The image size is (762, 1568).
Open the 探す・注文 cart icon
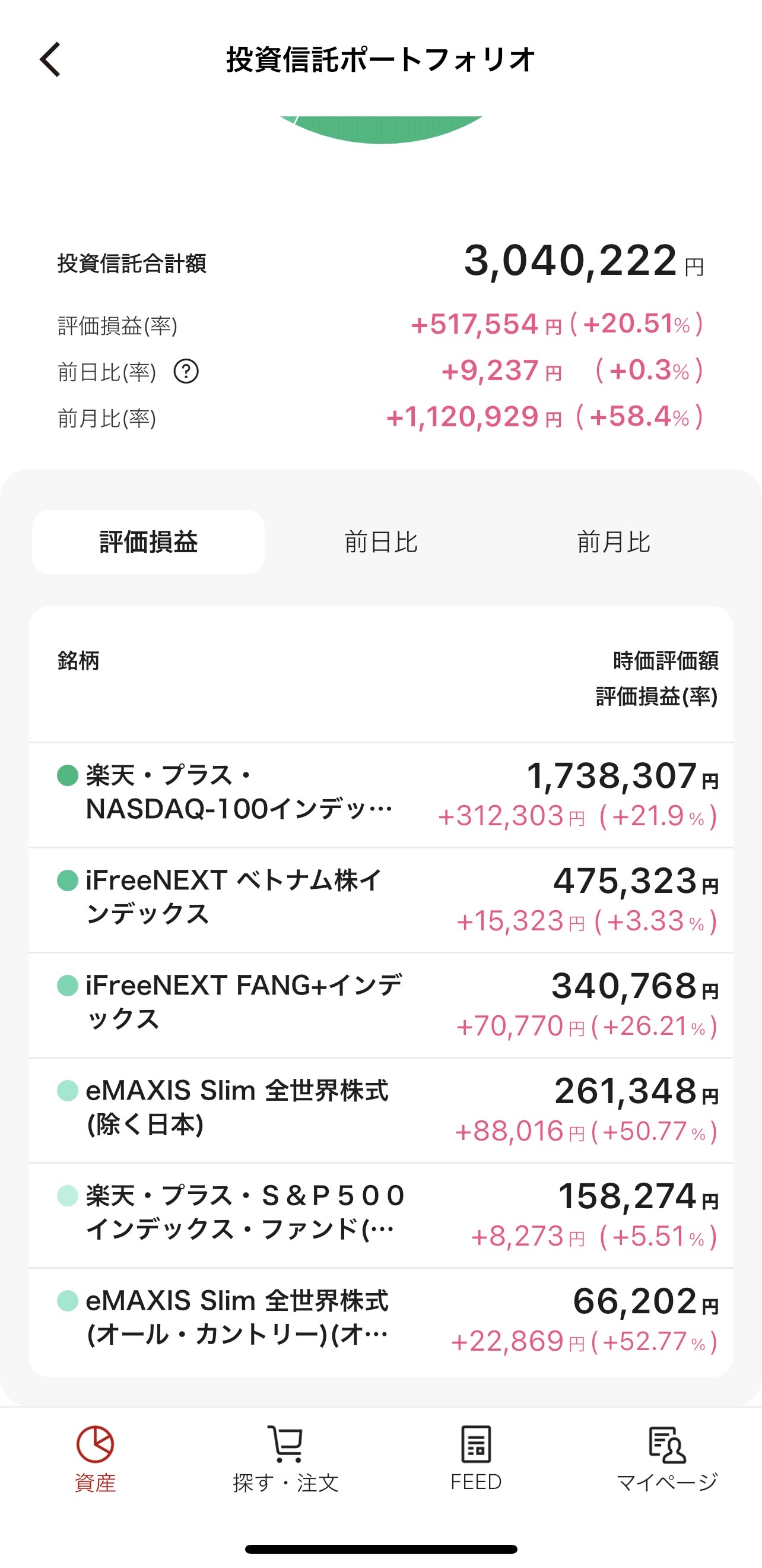coord(285,1444)
